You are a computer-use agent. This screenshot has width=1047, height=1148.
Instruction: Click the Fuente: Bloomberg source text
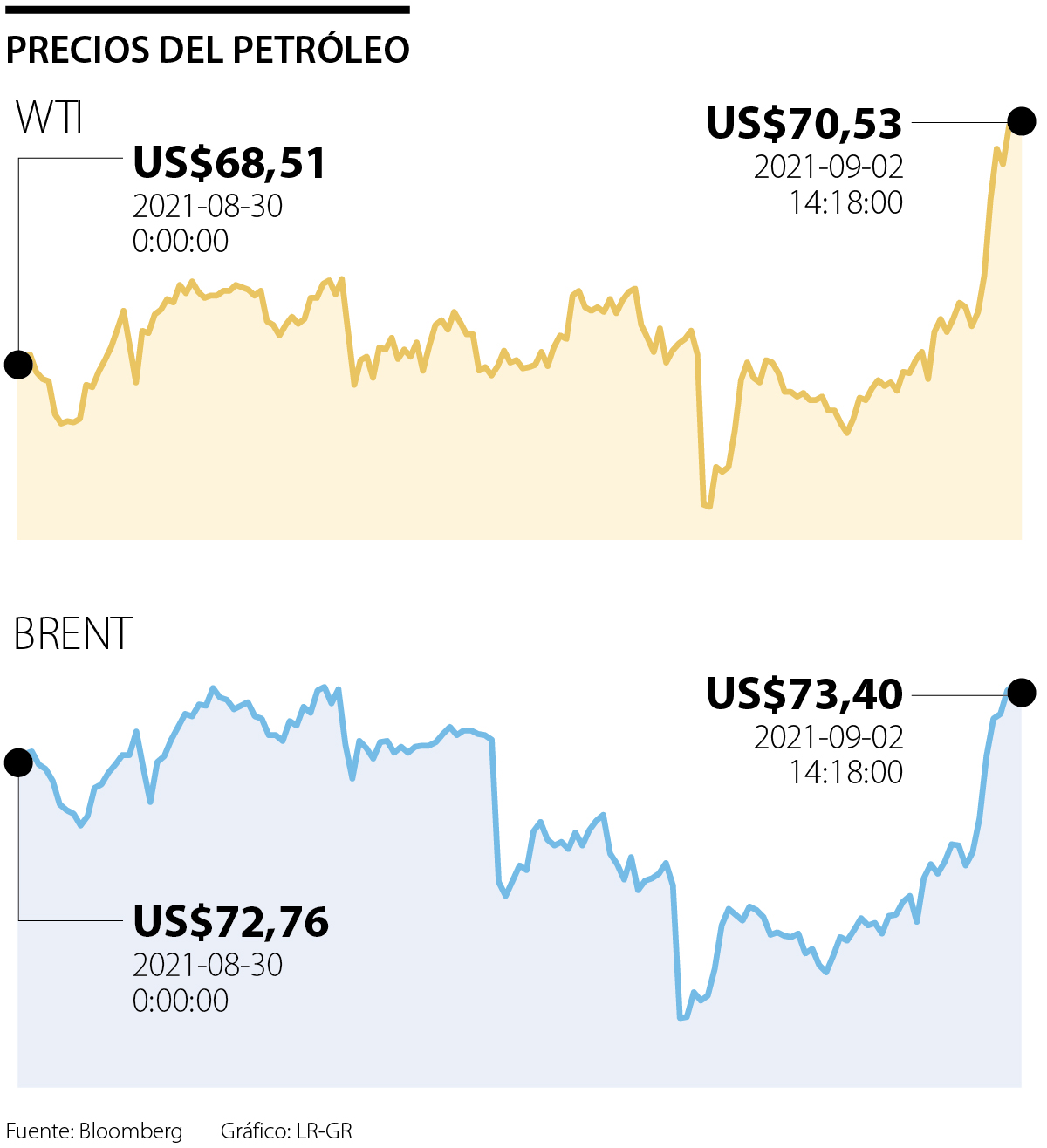coord(94,1131)
